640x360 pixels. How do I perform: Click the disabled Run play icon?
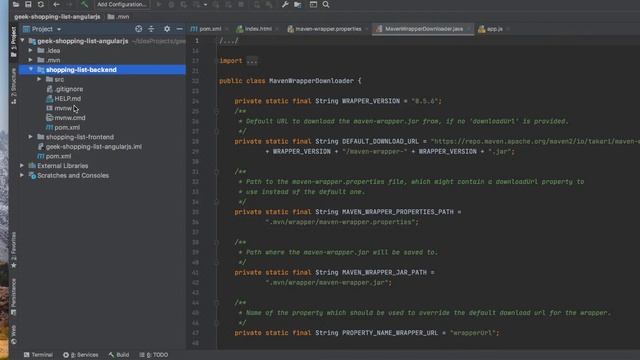(159, 4)
